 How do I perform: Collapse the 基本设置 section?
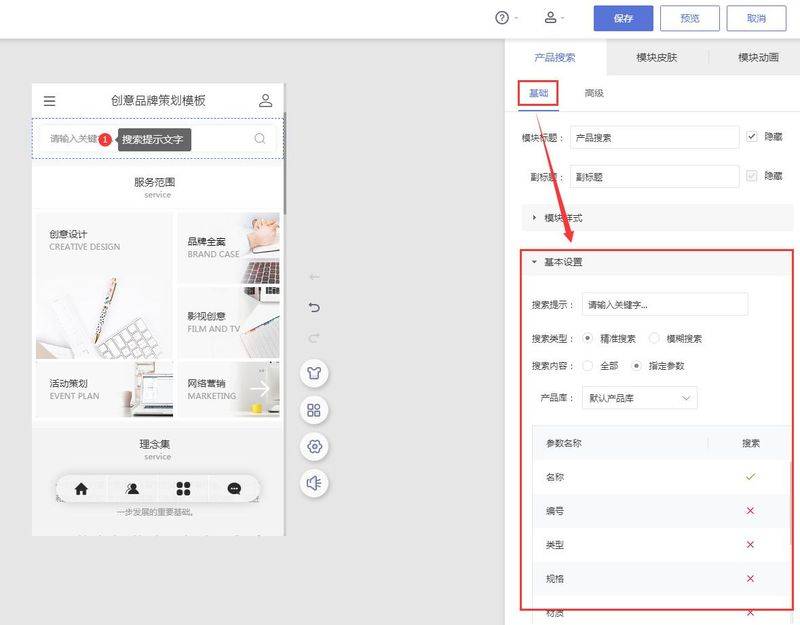(562, 262)
